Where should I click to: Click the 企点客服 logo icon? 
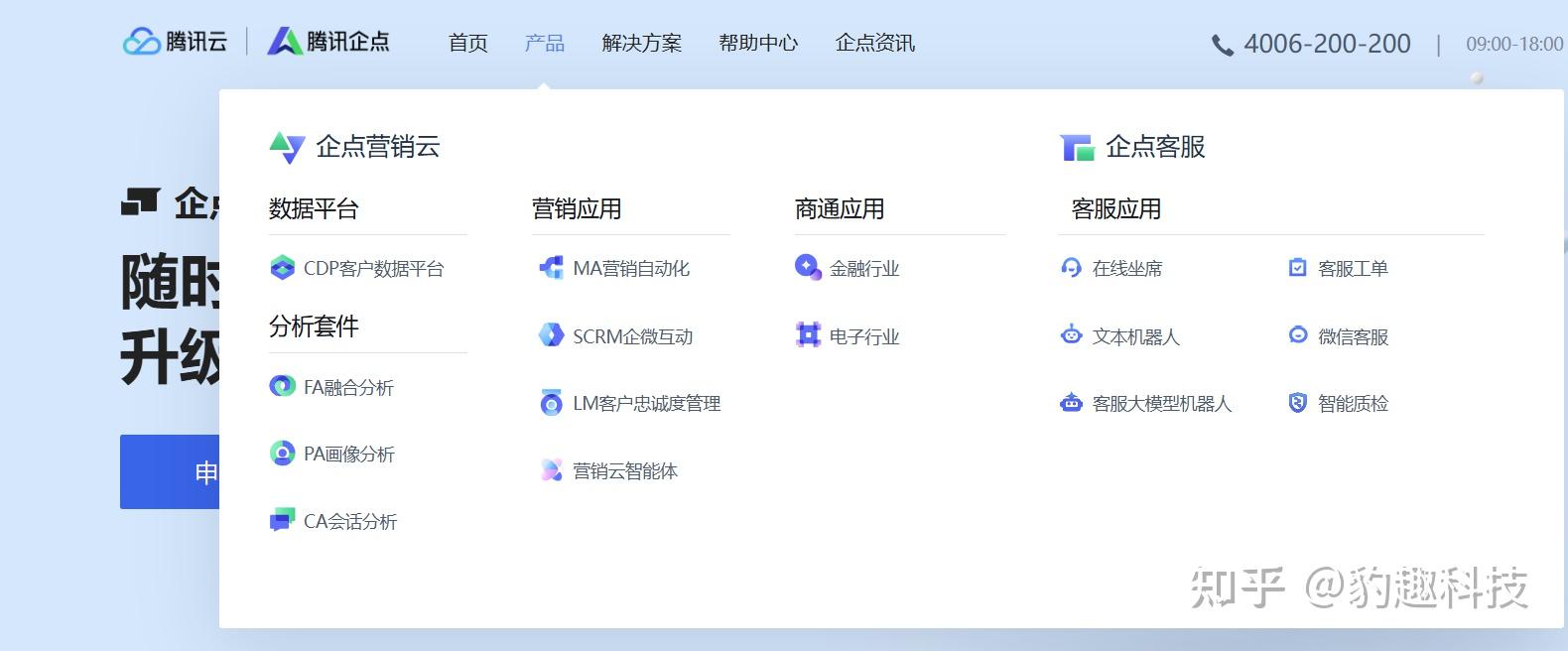click(x=1077, y=147)
